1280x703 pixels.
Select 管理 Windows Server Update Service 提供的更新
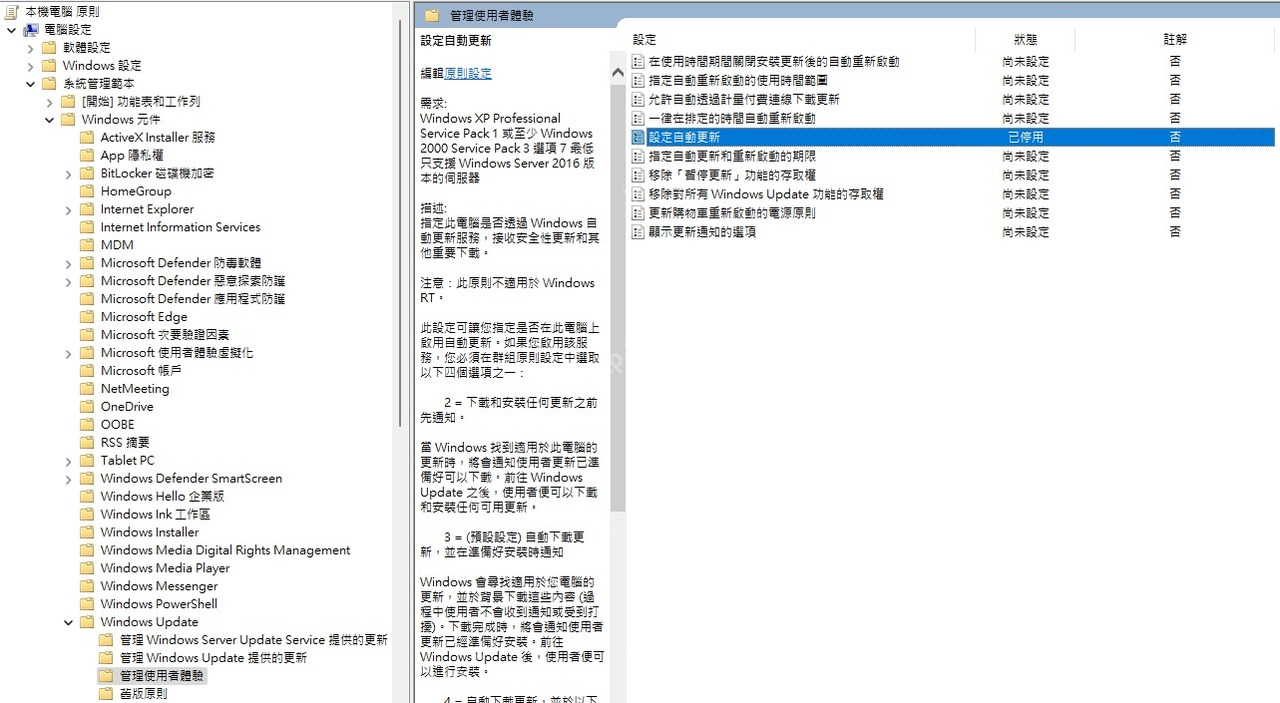253,640
